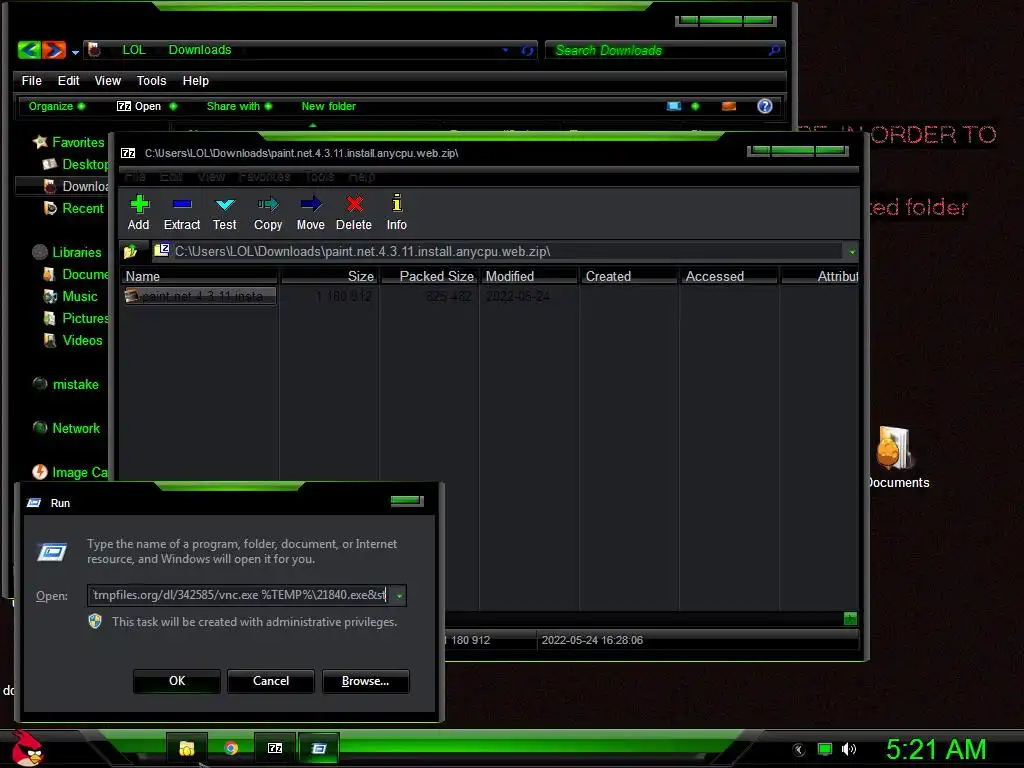Viewport: 1024px width, 768px height.
Task: Open the Tools menu in Explorer
Action: [x=152, y=80]
